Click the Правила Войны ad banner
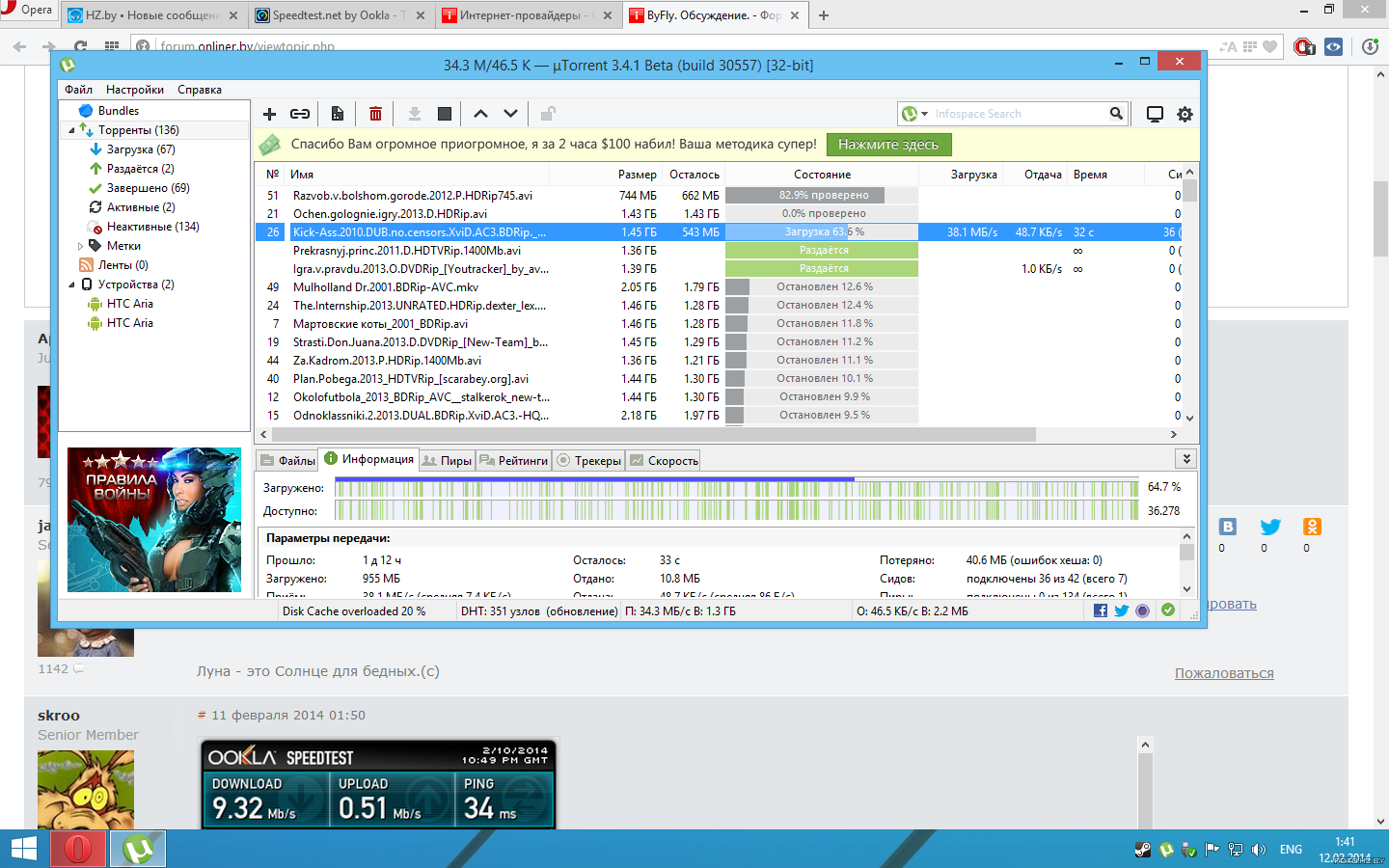 point(154,520)
